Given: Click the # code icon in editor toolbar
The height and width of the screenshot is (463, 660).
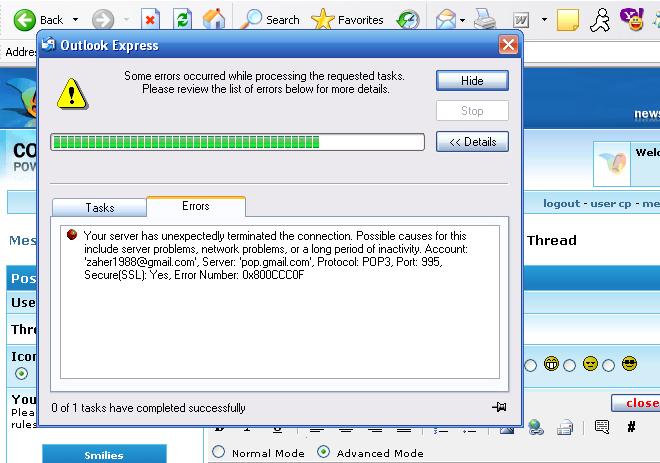Looking at the screenshot, I should 631,427.
